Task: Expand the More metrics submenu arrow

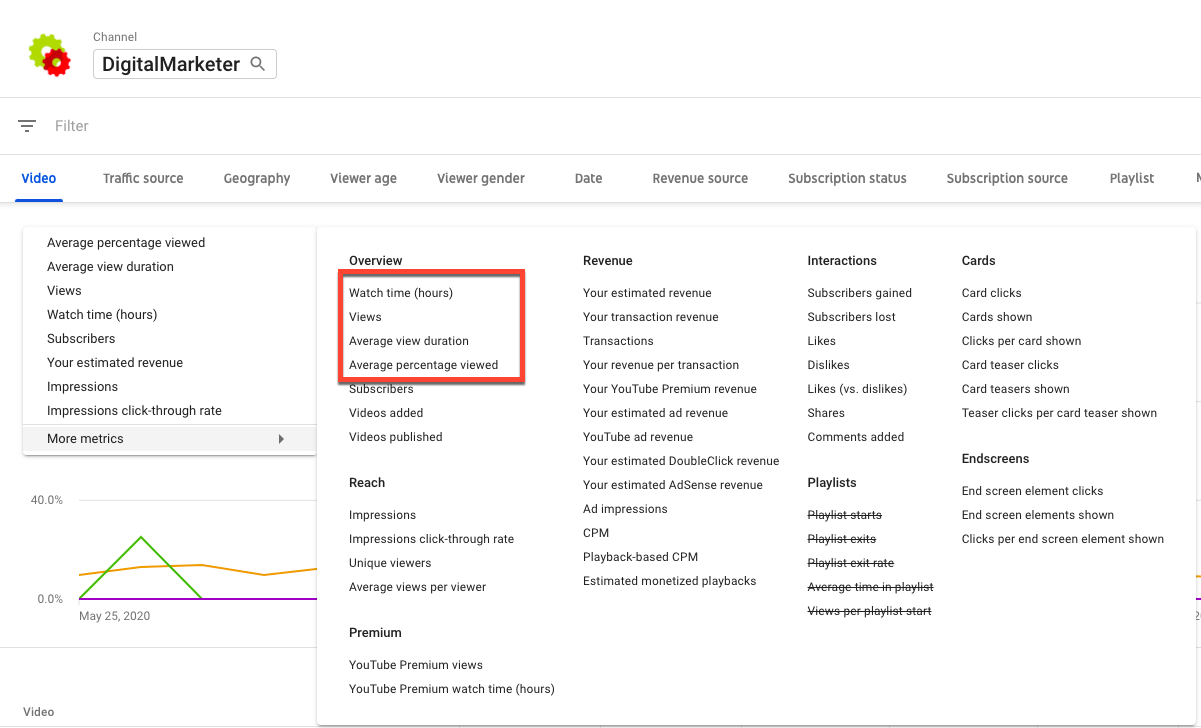Action: (x=281, y=439)
